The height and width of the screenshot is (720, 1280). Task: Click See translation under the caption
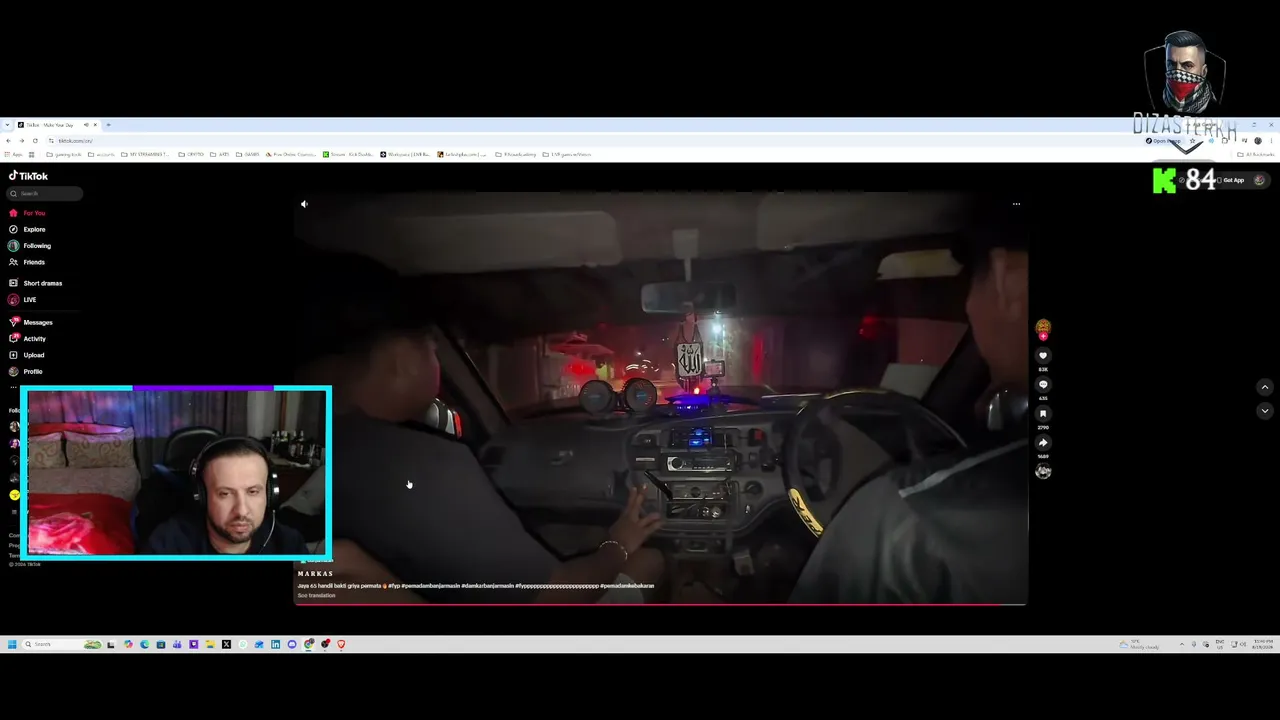tap(316, 596)
